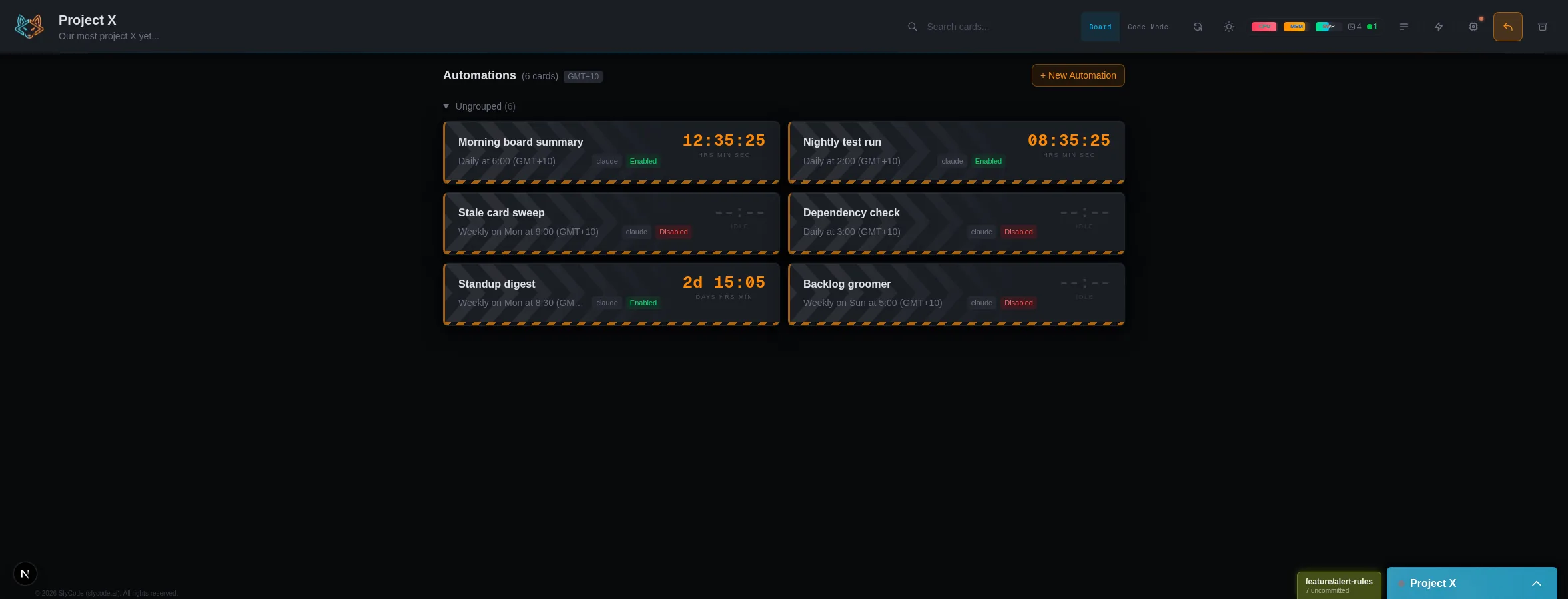Click the orange back arrow button
Image resolution: width=1568 pixels, height=599 pixels.
(x=1508, y=27)
